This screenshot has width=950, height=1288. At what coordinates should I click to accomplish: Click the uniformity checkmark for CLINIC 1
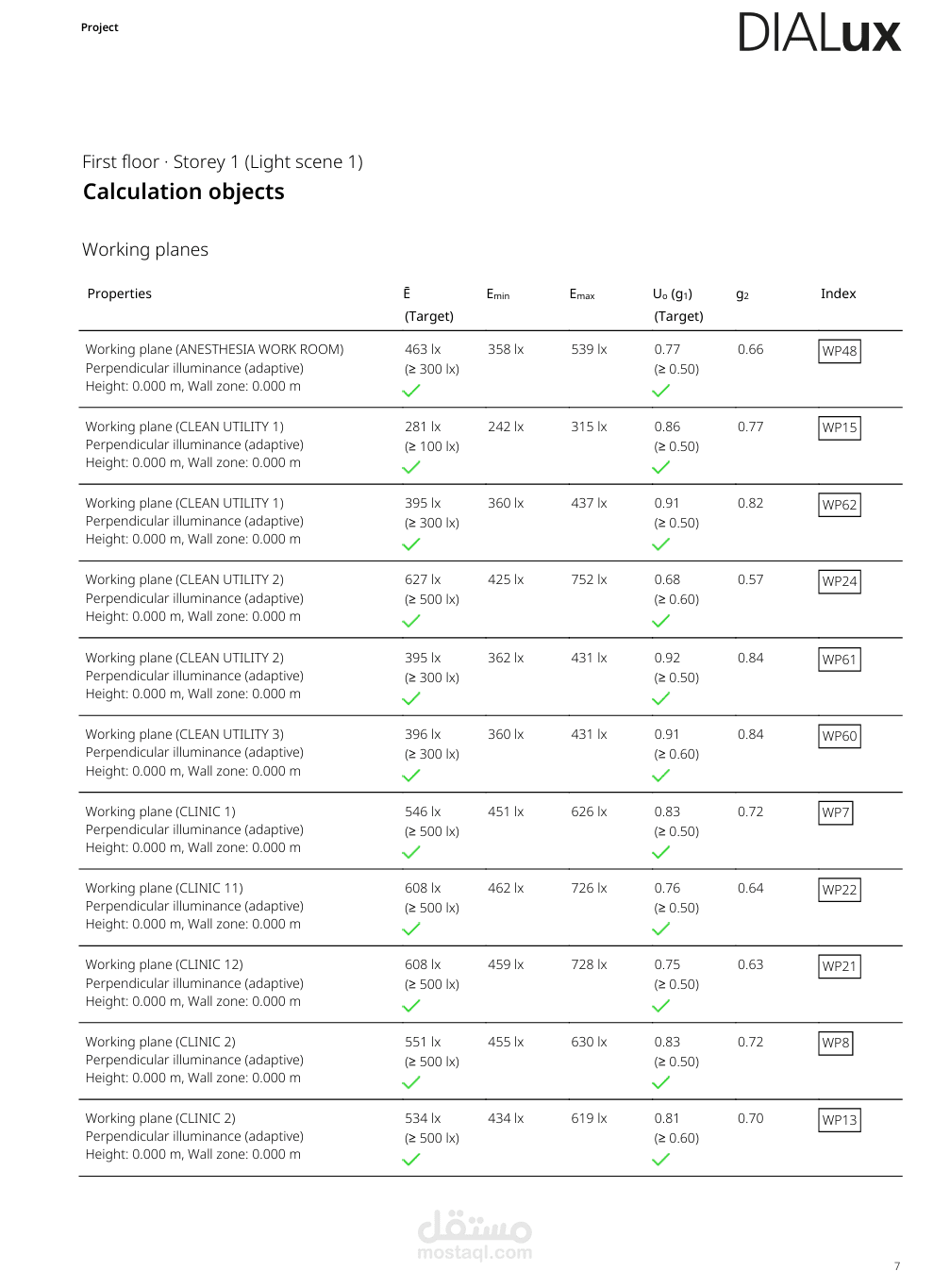point(661,852)
